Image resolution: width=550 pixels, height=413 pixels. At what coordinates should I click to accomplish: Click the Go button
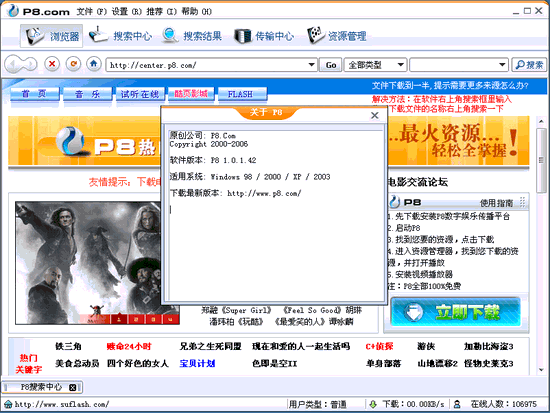pyautogui.click(x=330, y=65)
